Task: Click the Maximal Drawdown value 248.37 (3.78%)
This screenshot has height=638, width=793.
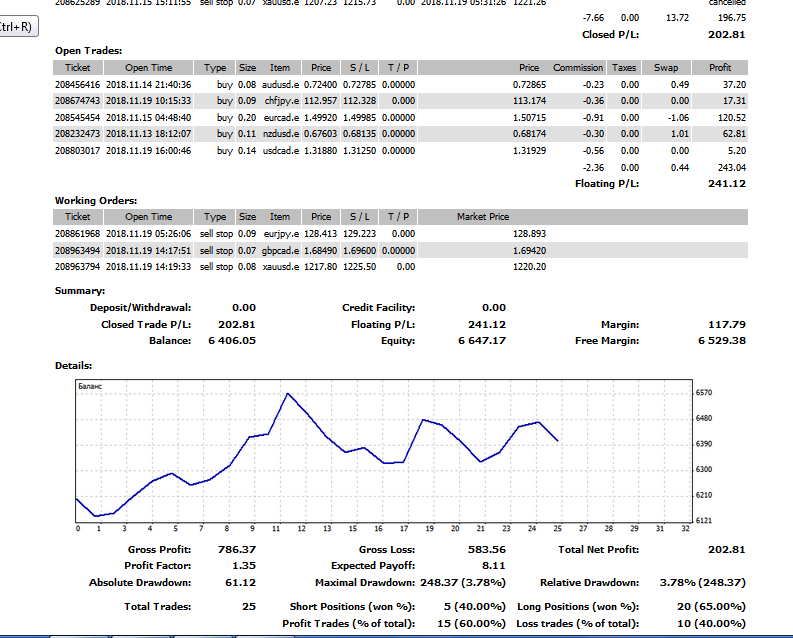Action: coord(463,582)
